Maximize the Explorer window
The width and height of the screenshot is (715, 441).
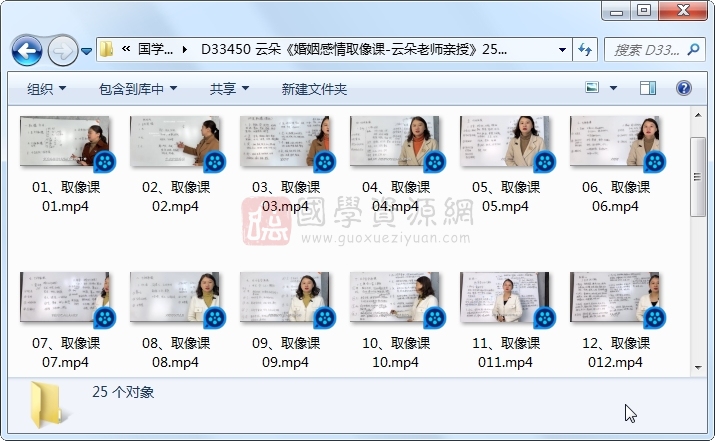[x=644, y=10]
